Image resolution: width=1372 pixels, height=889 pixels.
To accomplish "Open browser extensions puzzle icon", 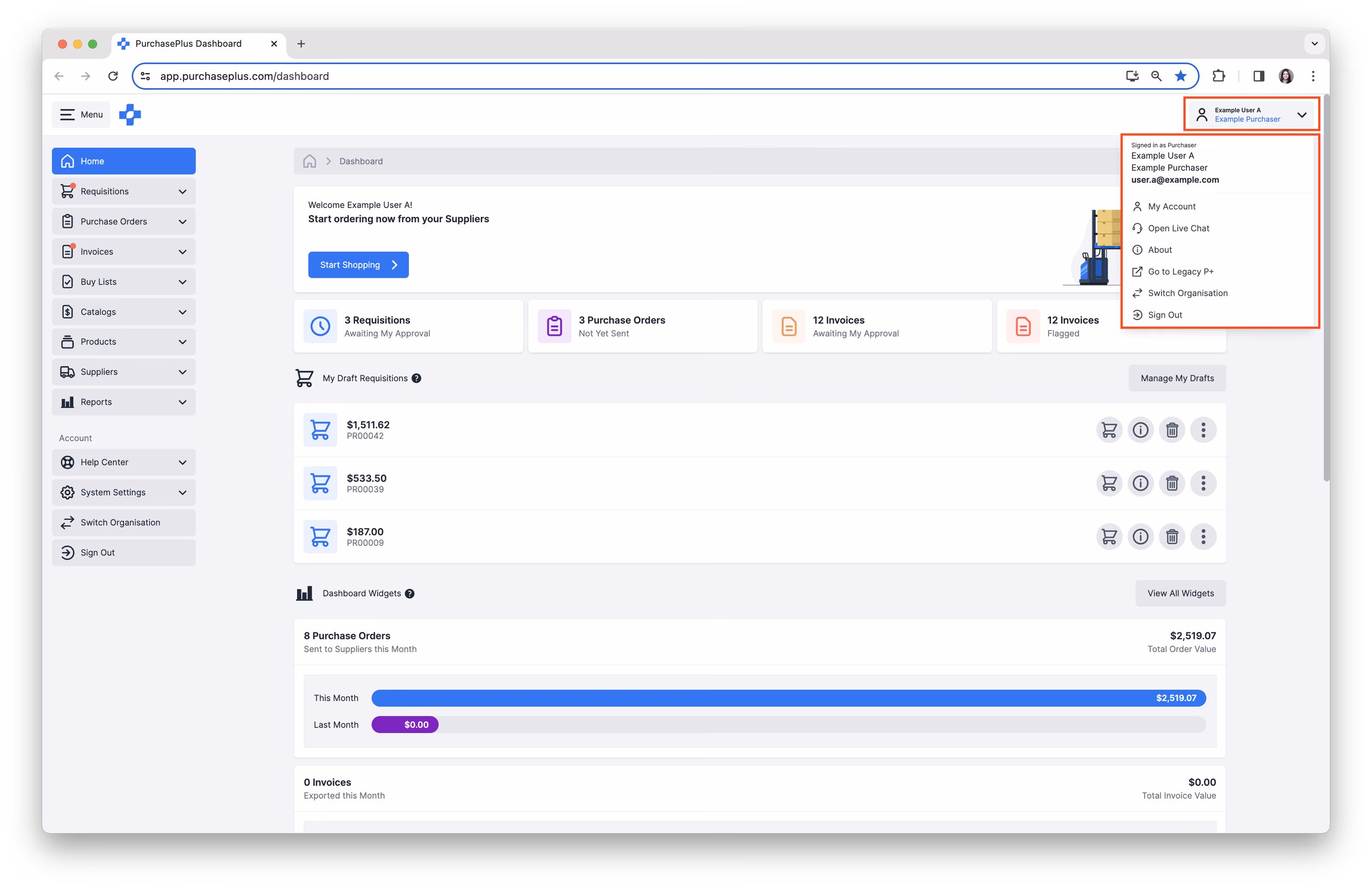I will coord(1218,76).
